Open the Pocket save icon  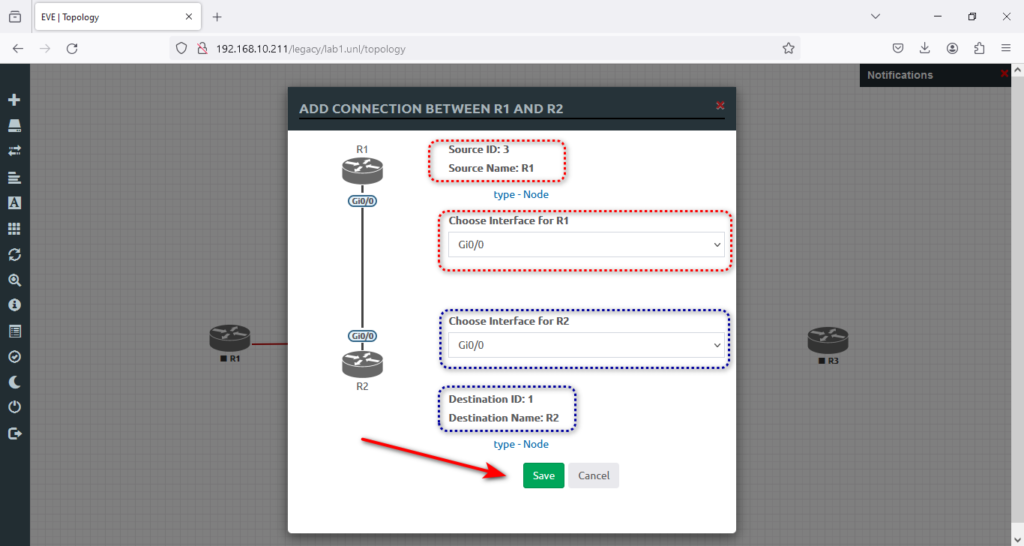point(898,48)
